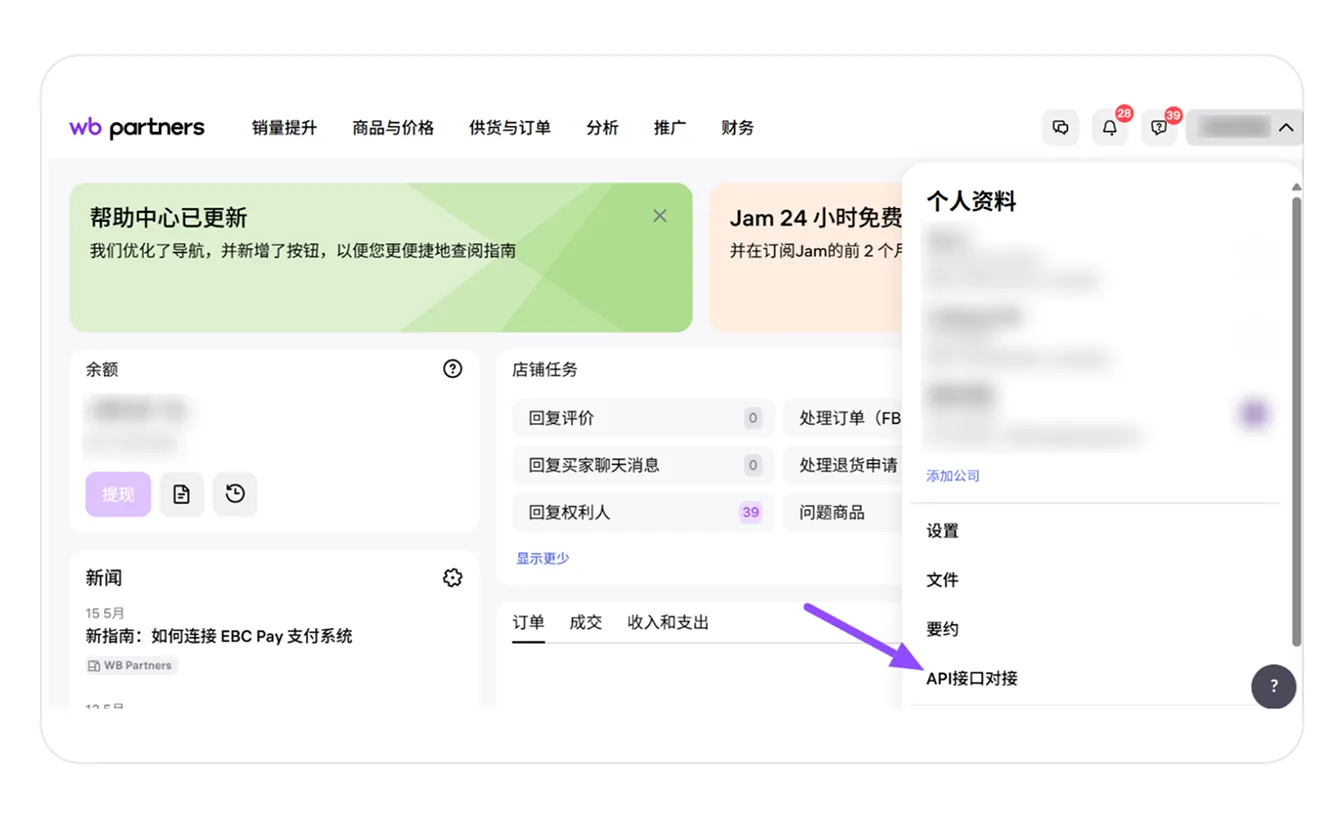Switch to the 成交 tab
Viewport: 1344px width, 818px height.
586,622
